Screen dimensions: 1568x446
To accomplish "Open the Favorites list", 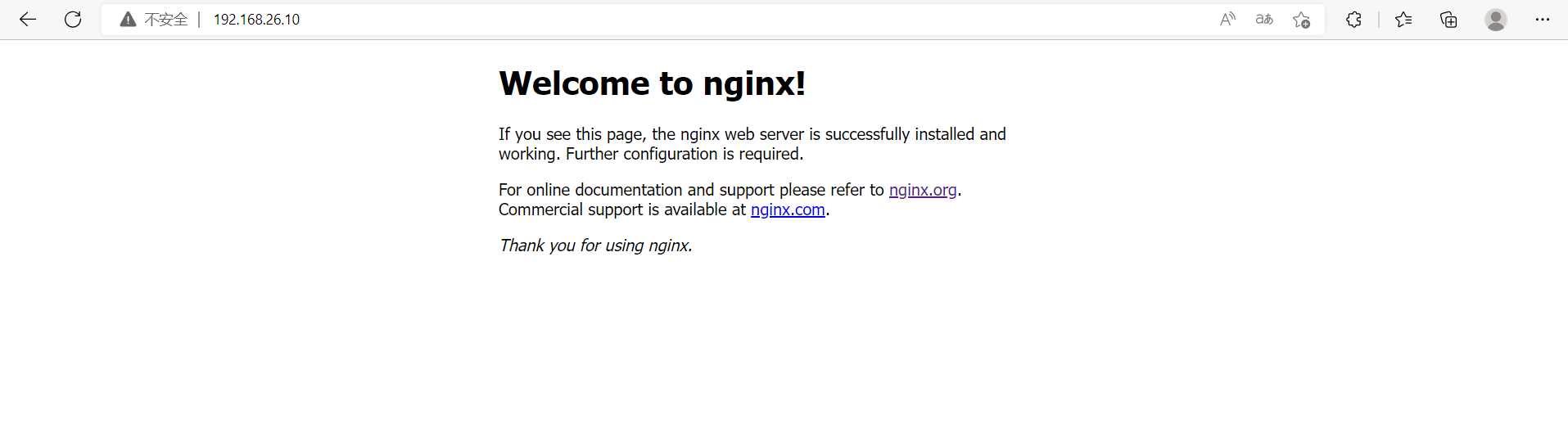I will 1403,20.
